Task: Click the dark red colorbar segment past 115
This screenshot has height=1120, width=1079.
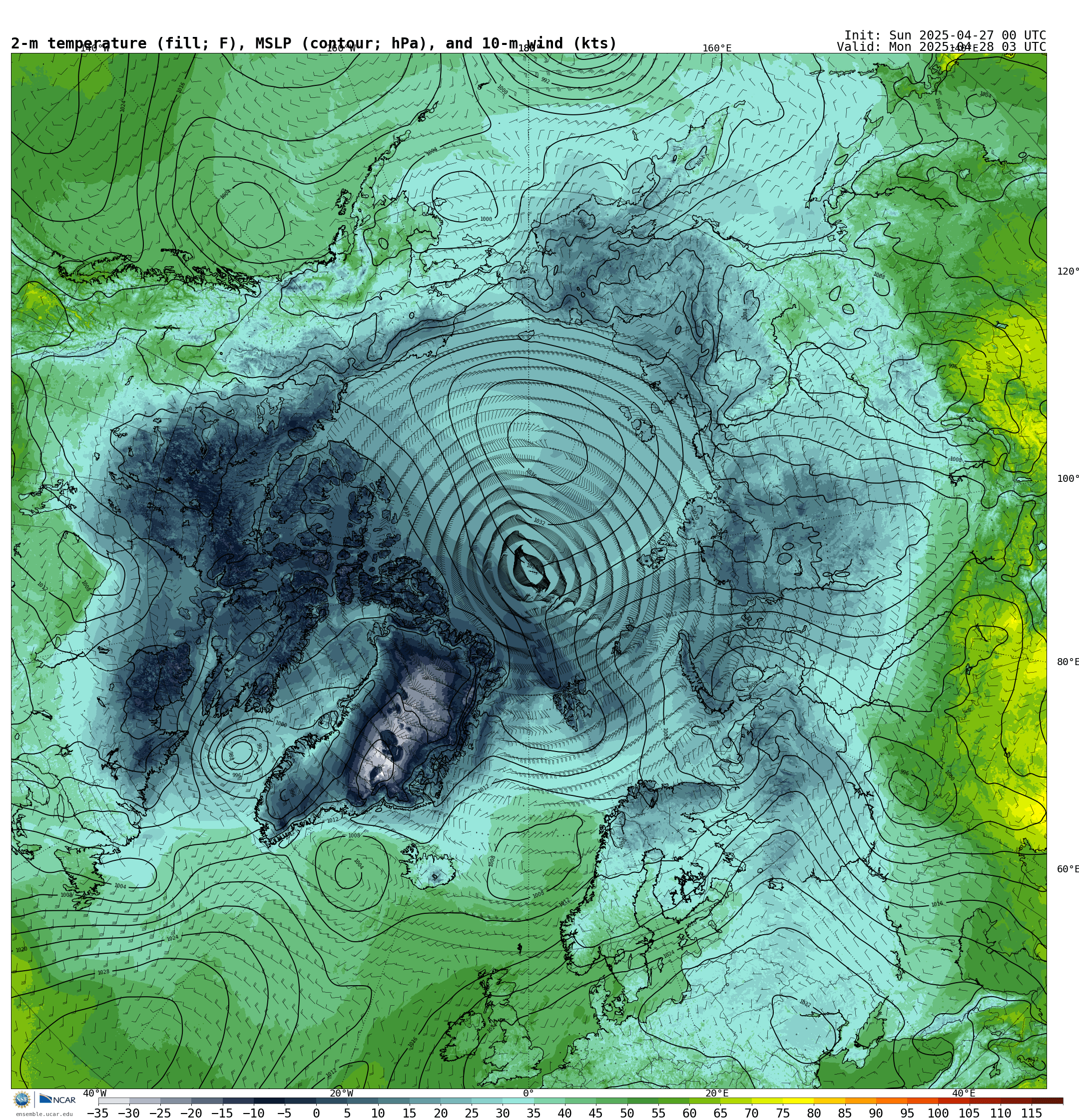Action: [1048, 1101]
